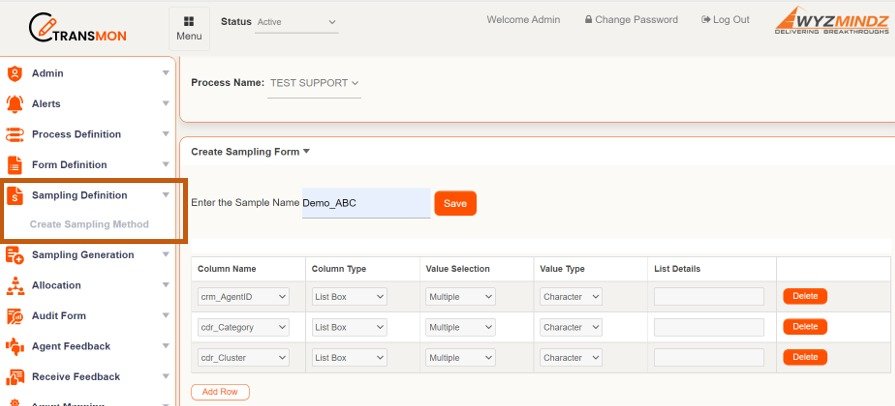Screen dimensions: 895x406
Task: Open Column Type dropdown in crm_AgentID row
Action: tap(349, 297)
